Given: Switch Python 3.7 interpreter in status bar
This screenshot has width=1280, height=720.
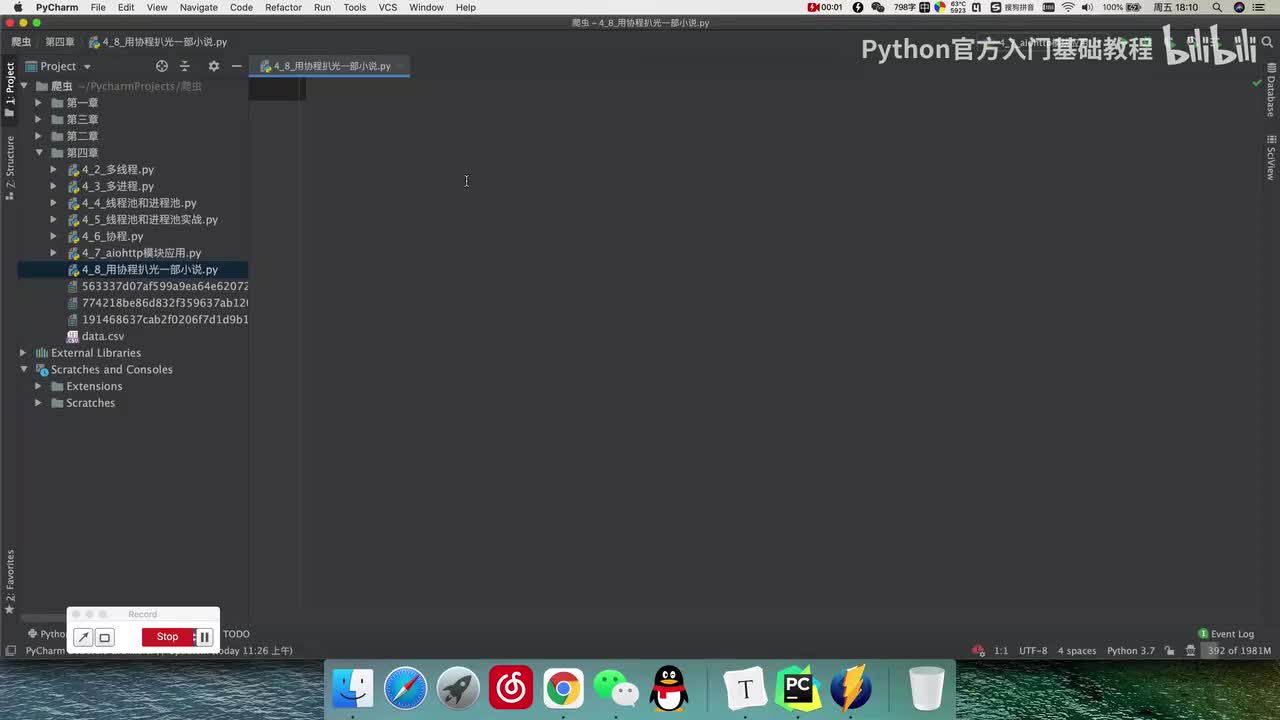Looking at the screenshot, I should tap(1130, 651).
